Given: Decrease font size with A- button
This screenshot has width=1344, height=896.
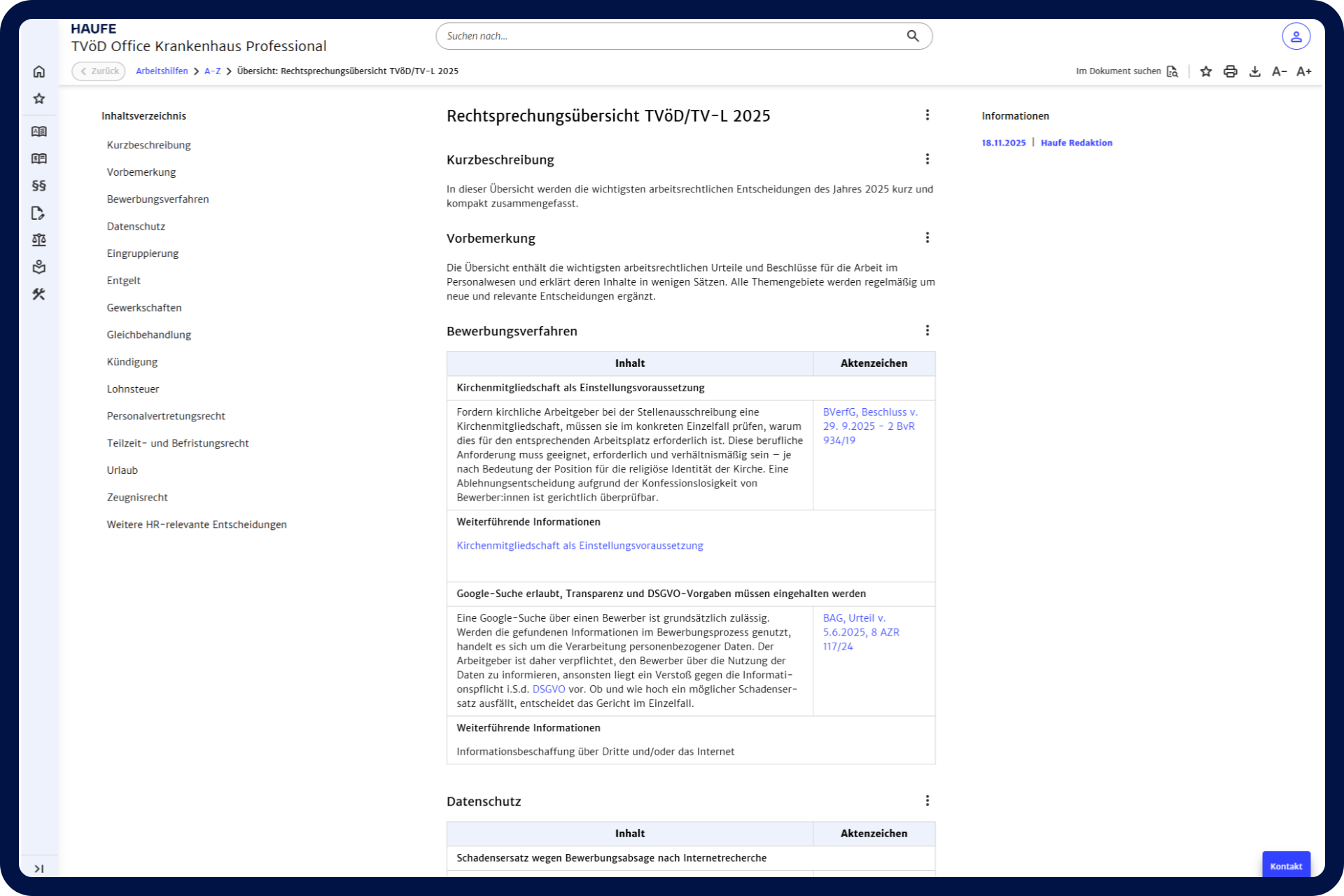Looking at the screenshot, I should (x=1279, y=71).
